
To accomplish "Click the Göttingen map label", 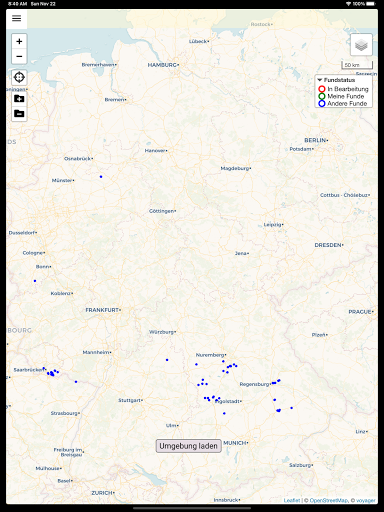I will click(x=162, y=211).
